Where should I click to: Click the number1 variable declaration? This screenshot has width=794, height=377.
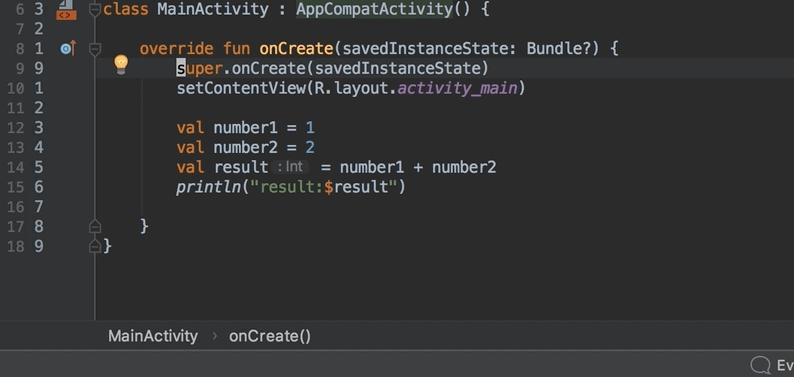[246, 128]
